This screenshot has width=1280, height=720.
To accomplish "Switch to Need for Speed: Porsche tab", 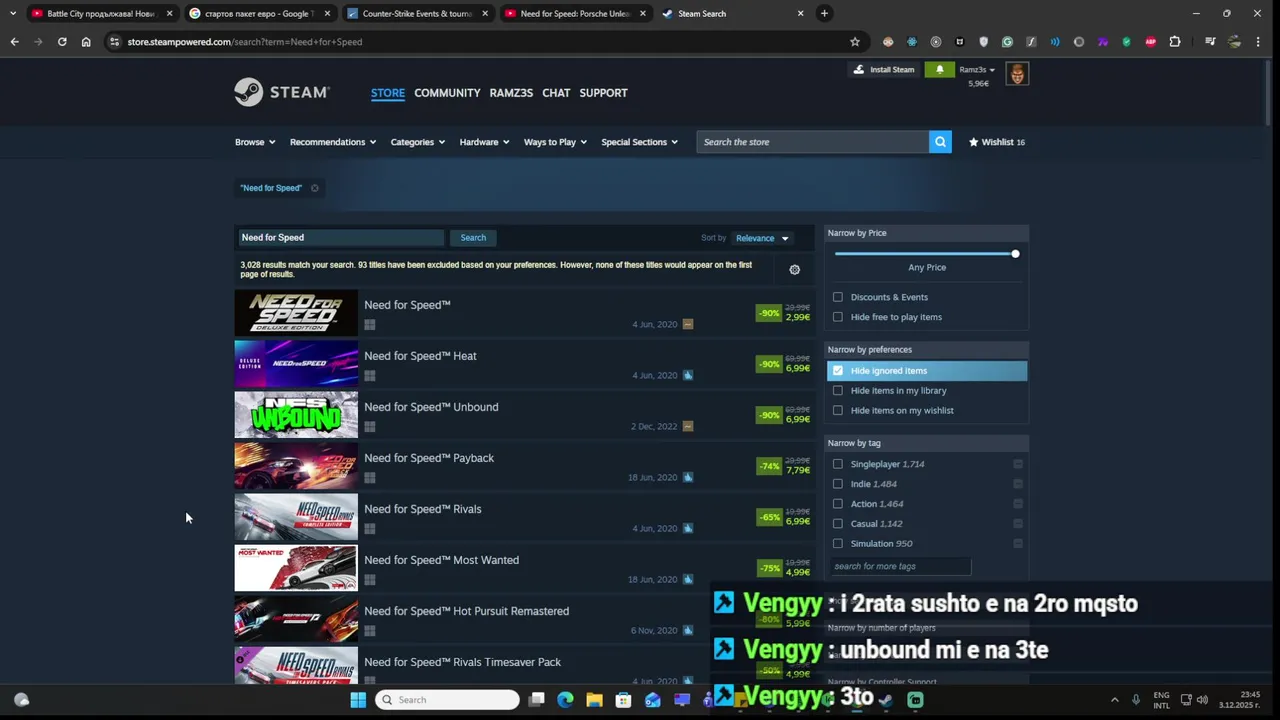I will (576, 13).
